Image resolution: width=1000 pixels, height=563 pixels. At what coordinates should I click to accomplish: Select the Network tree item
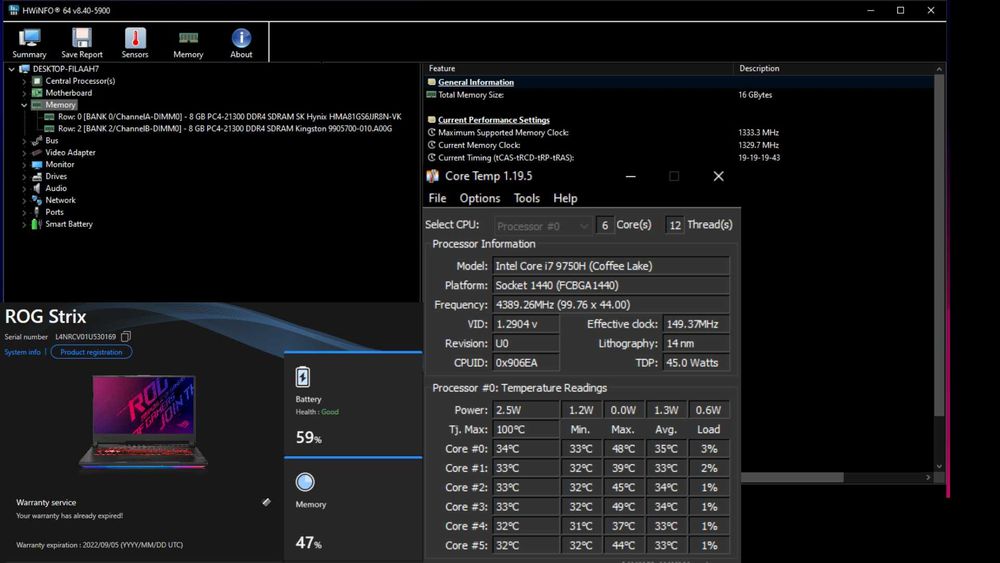pos(60,200)
